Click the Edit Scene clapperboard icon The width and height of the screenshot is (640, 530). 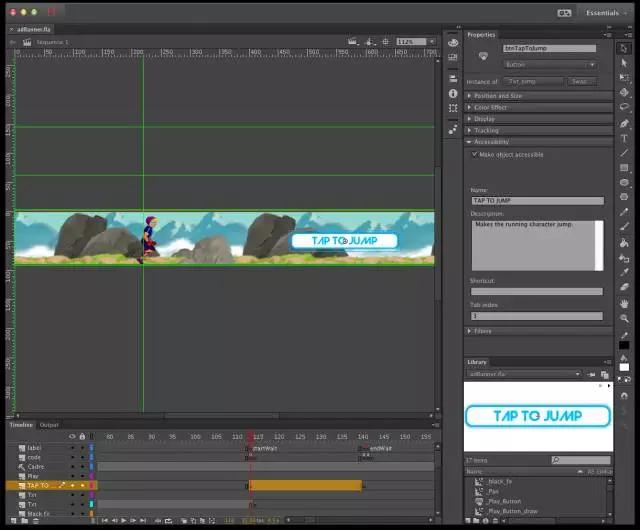coord(353,42)
